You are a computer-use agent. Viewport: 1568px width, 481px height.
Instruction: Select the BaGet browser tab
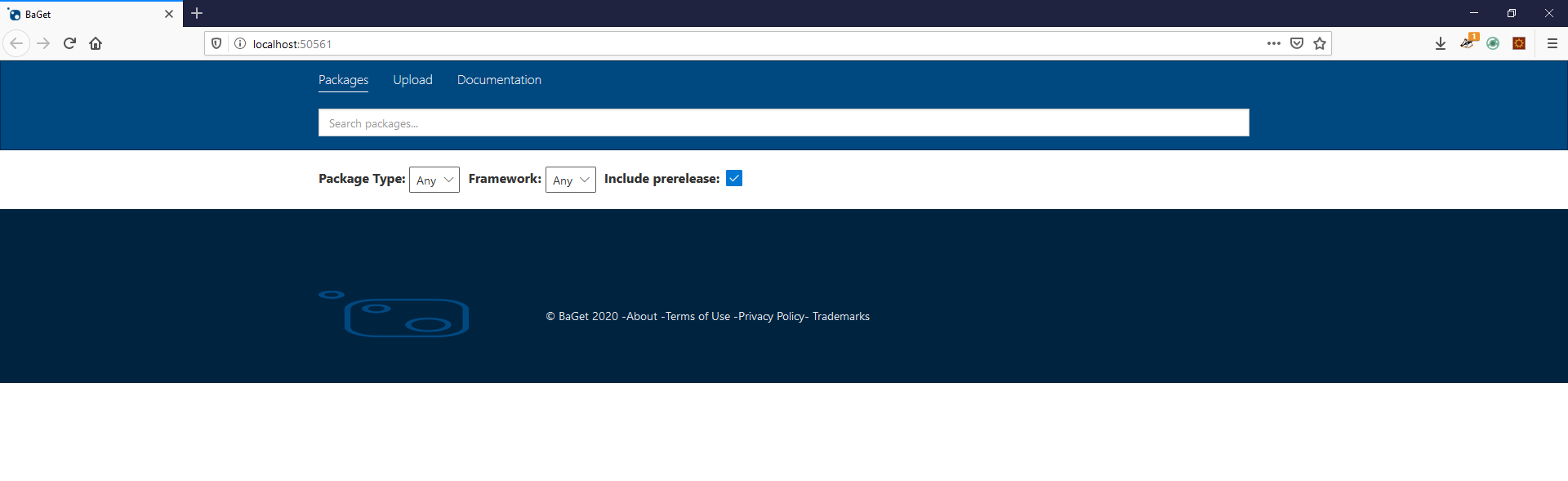click(x=91, y=14)
